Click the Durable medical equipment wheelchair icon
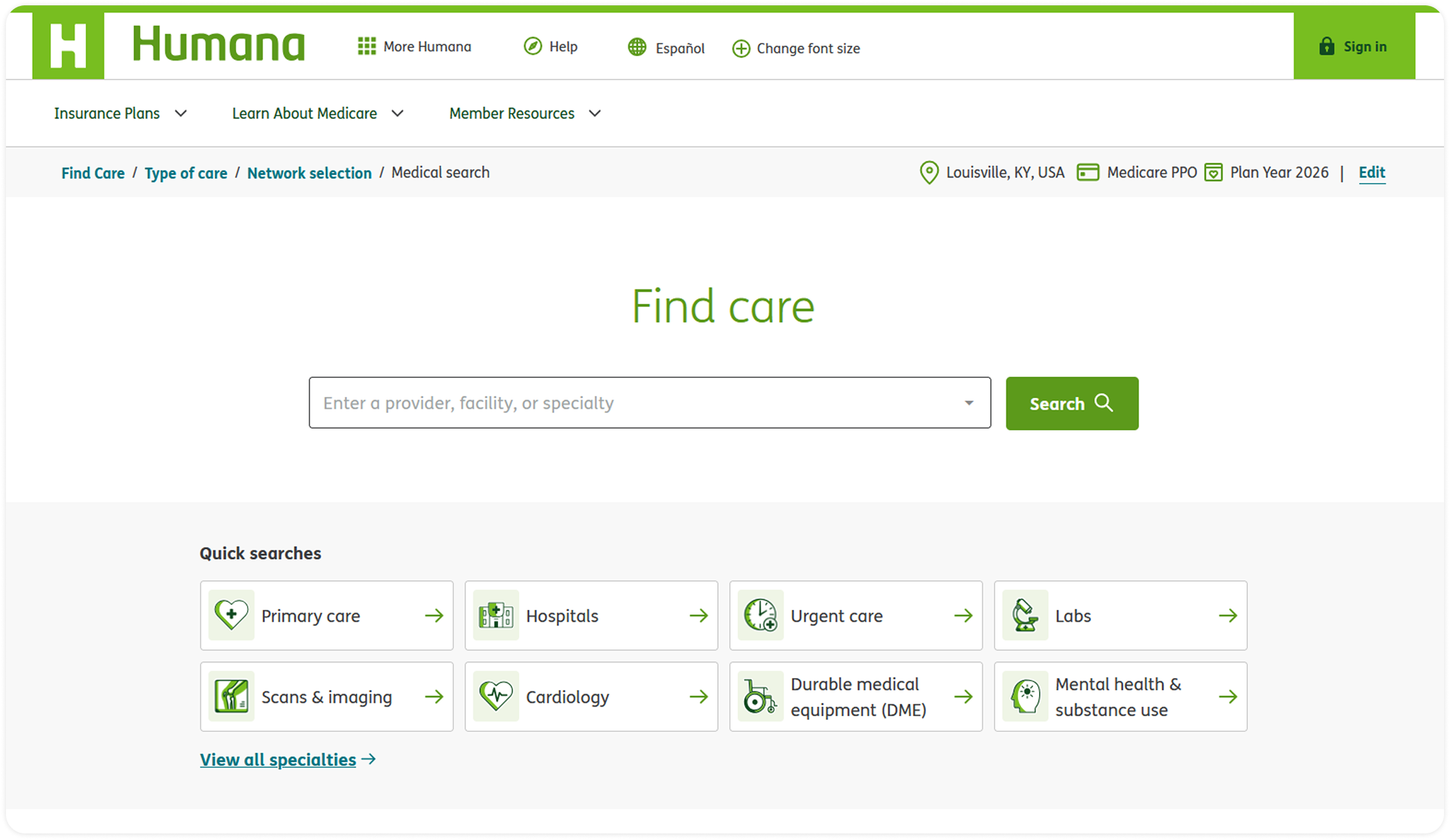The image size is (1450, 840). [760, 697]
